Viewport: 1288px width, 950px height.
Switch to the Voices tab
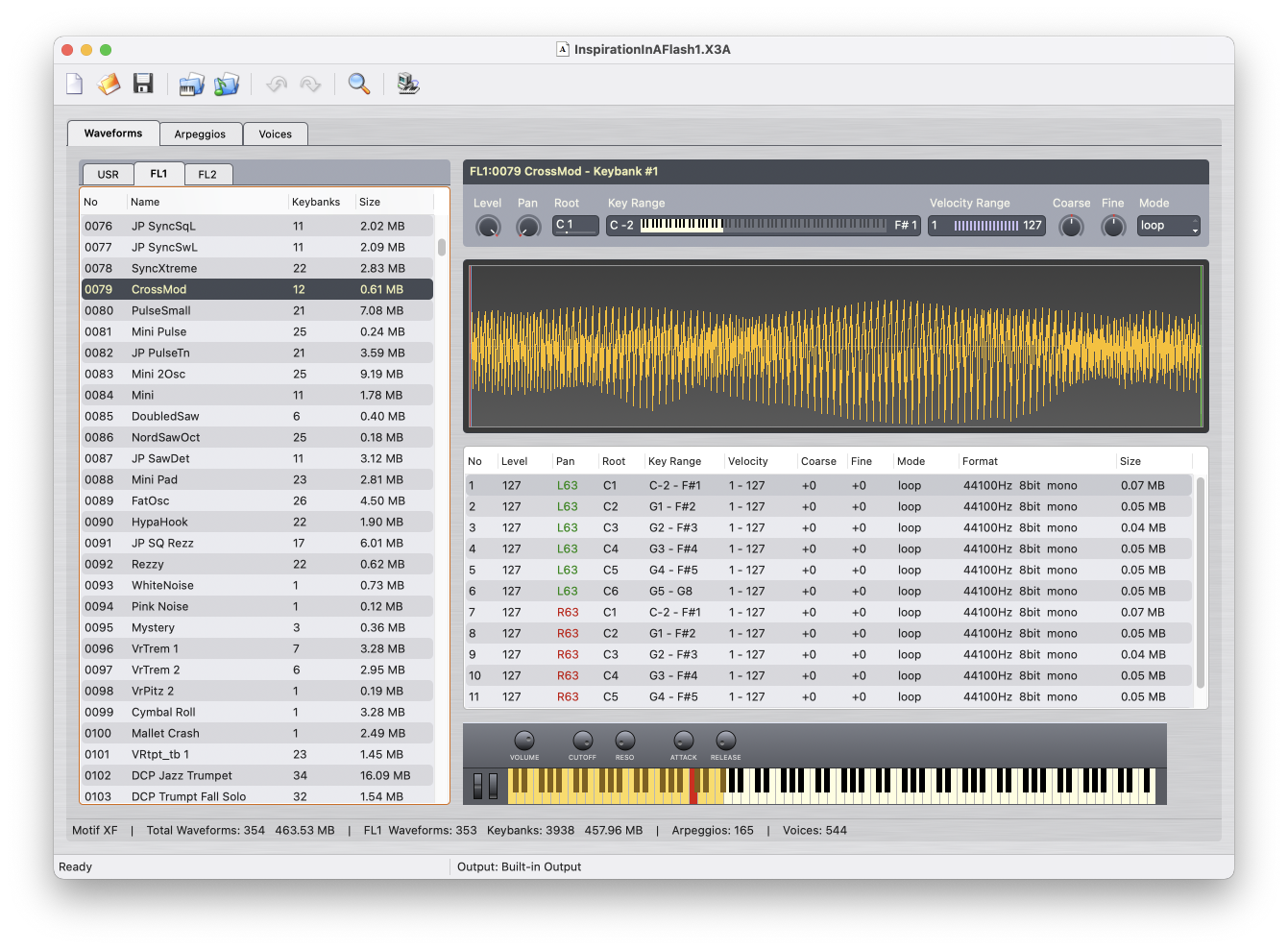(275, 134)
